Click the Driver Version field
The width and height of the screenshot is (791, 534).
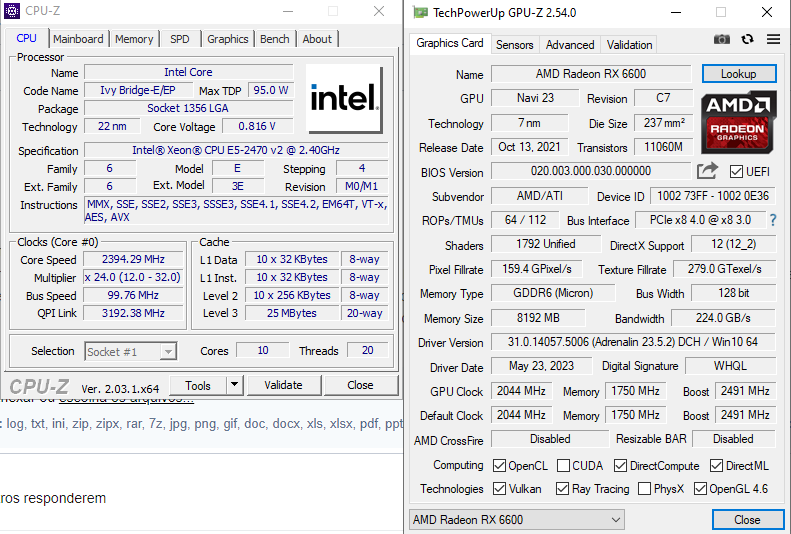pyautogui.click(x=633, y=342)
